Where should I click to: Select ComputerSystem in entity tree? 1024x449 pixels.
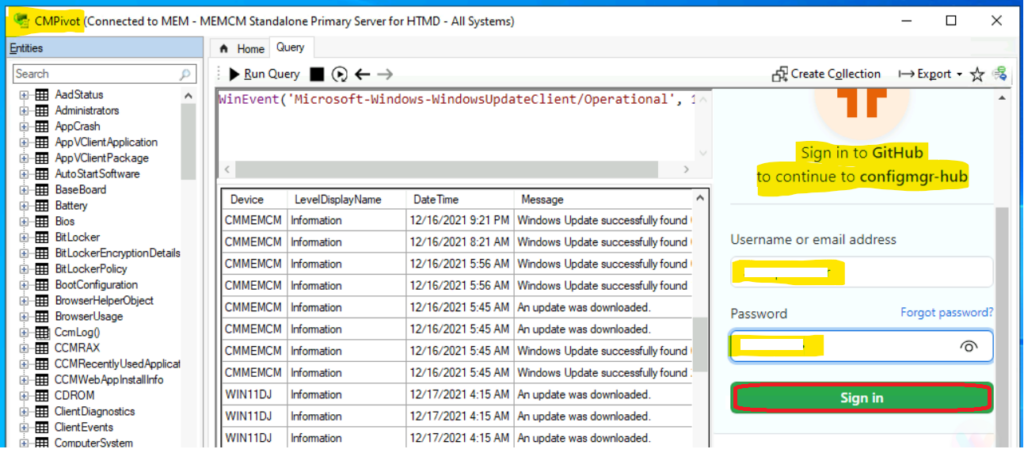coord(94,443)
